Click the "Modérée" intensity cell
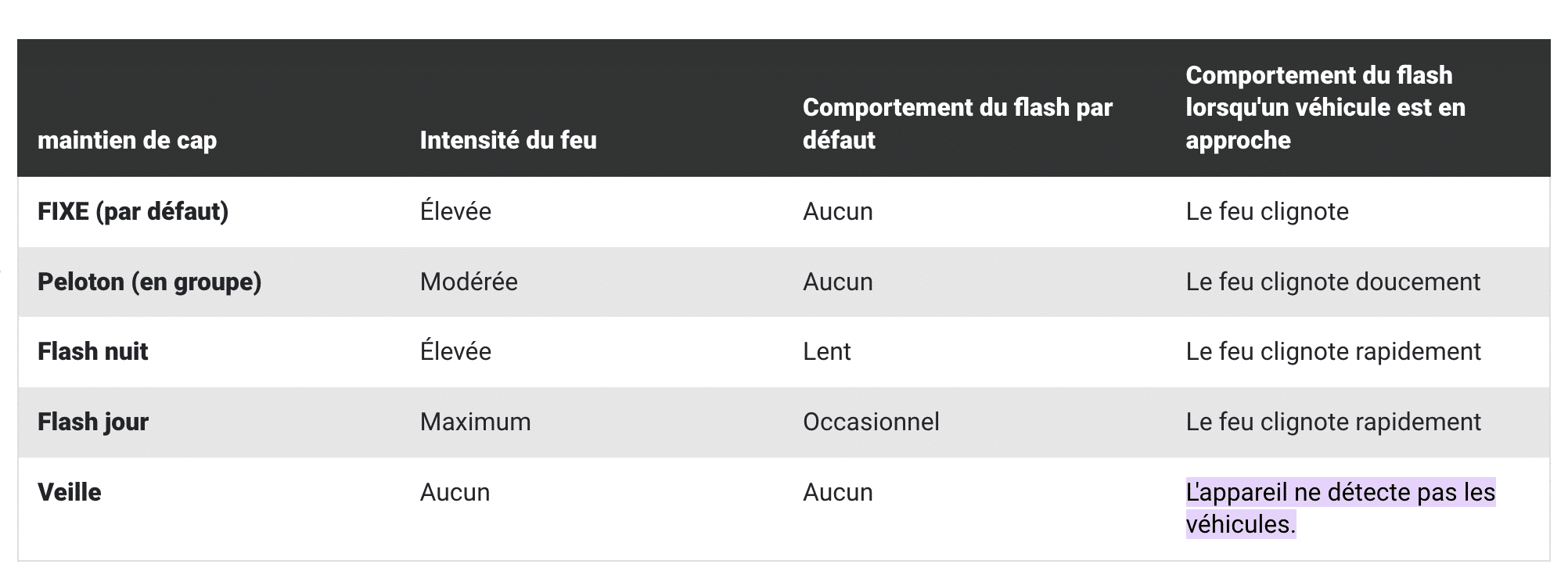 click(469, 282)
